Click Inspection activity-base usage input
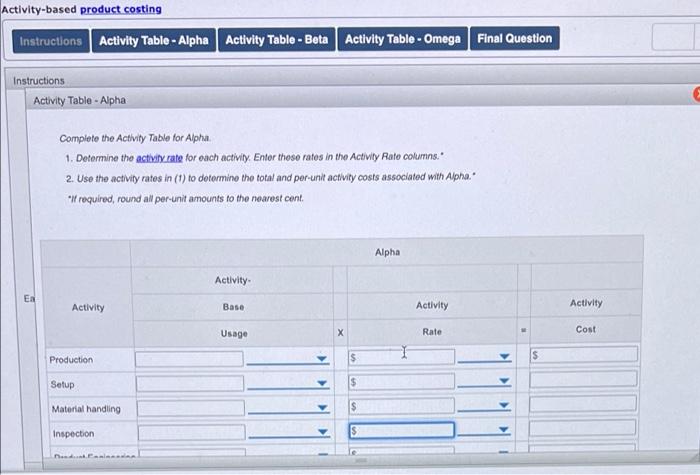Viewport: 700px width, 475px height. pos(192,432)
